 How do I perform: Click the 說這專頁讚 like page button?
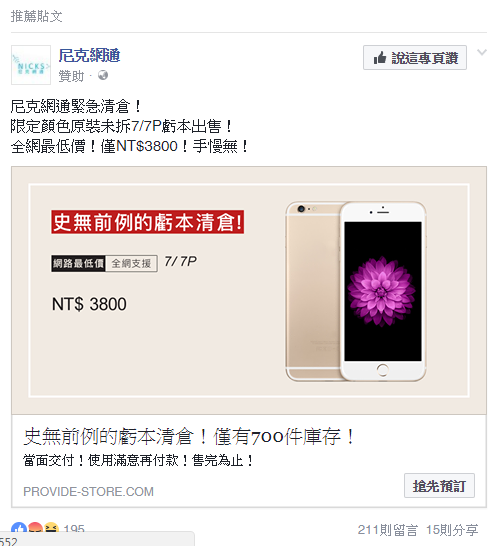(415, 57)
